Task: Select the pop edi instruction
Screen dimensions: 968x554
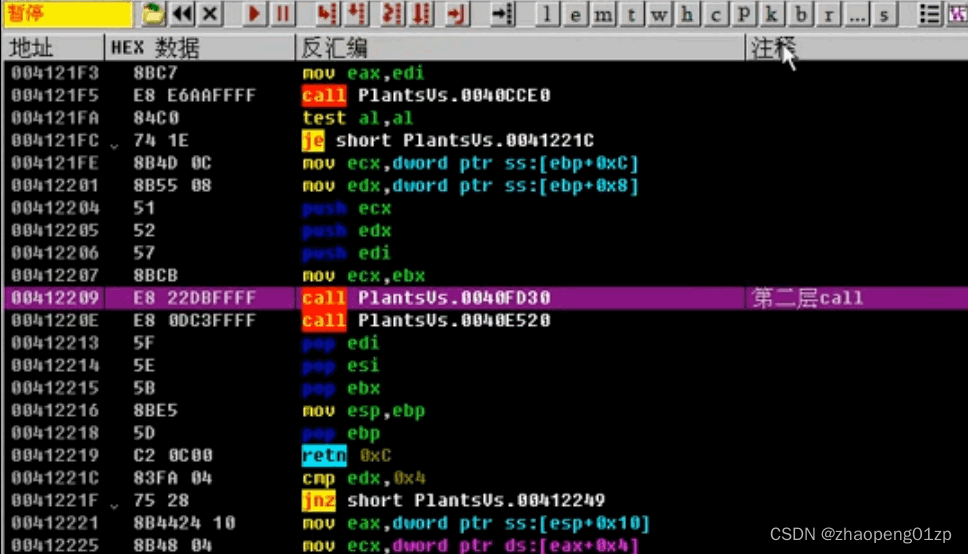Action: pos(341,343)
